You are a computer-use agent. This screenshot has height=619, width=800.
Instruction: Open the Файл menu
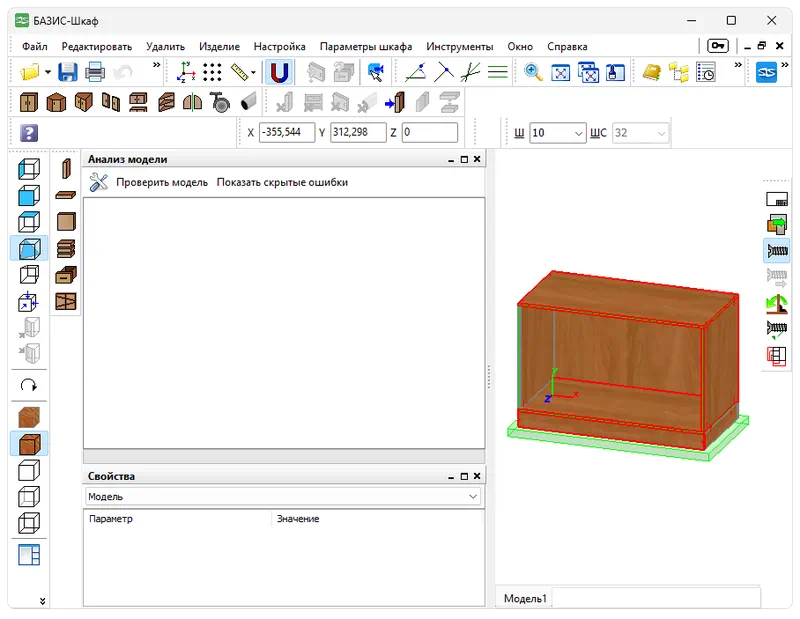coord(35,46)
